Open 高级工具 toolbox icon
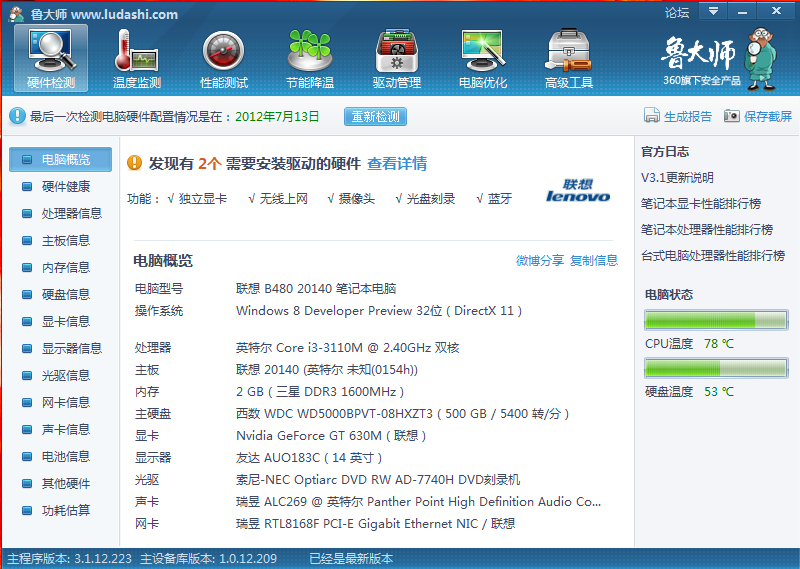 pyautogui.click(x=569, y=58)
